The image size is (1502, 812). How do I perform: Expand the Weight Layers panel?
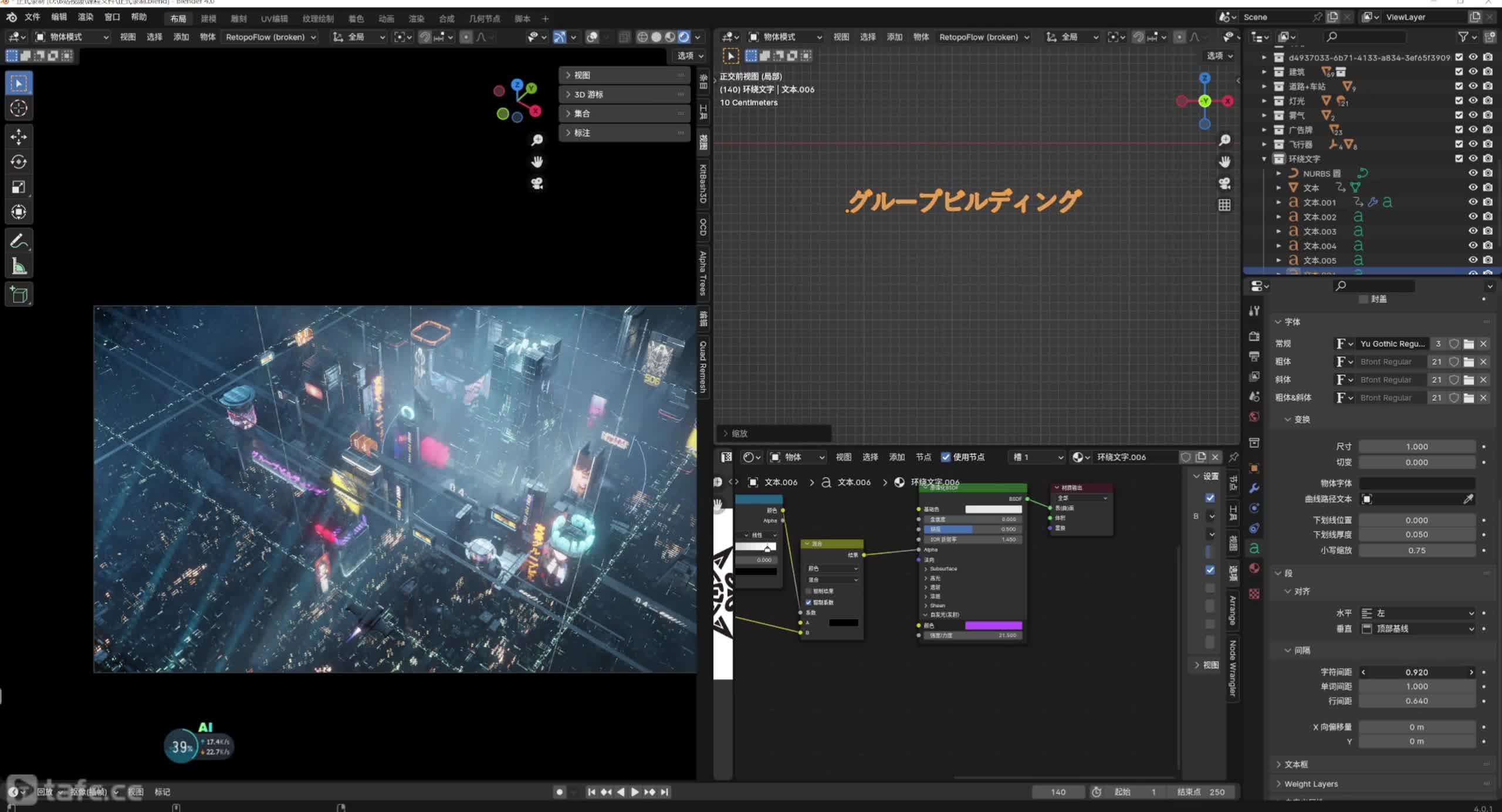tap(1311, 784)
